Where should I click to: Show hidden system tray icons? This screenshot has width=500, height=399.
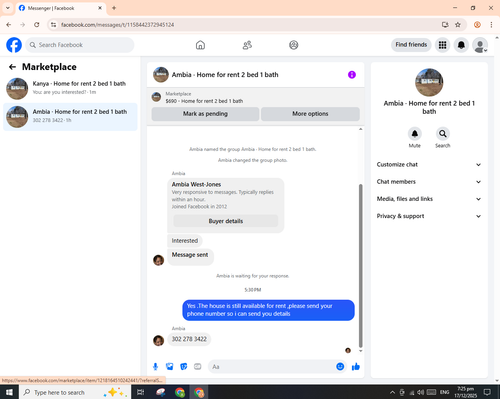392,392
